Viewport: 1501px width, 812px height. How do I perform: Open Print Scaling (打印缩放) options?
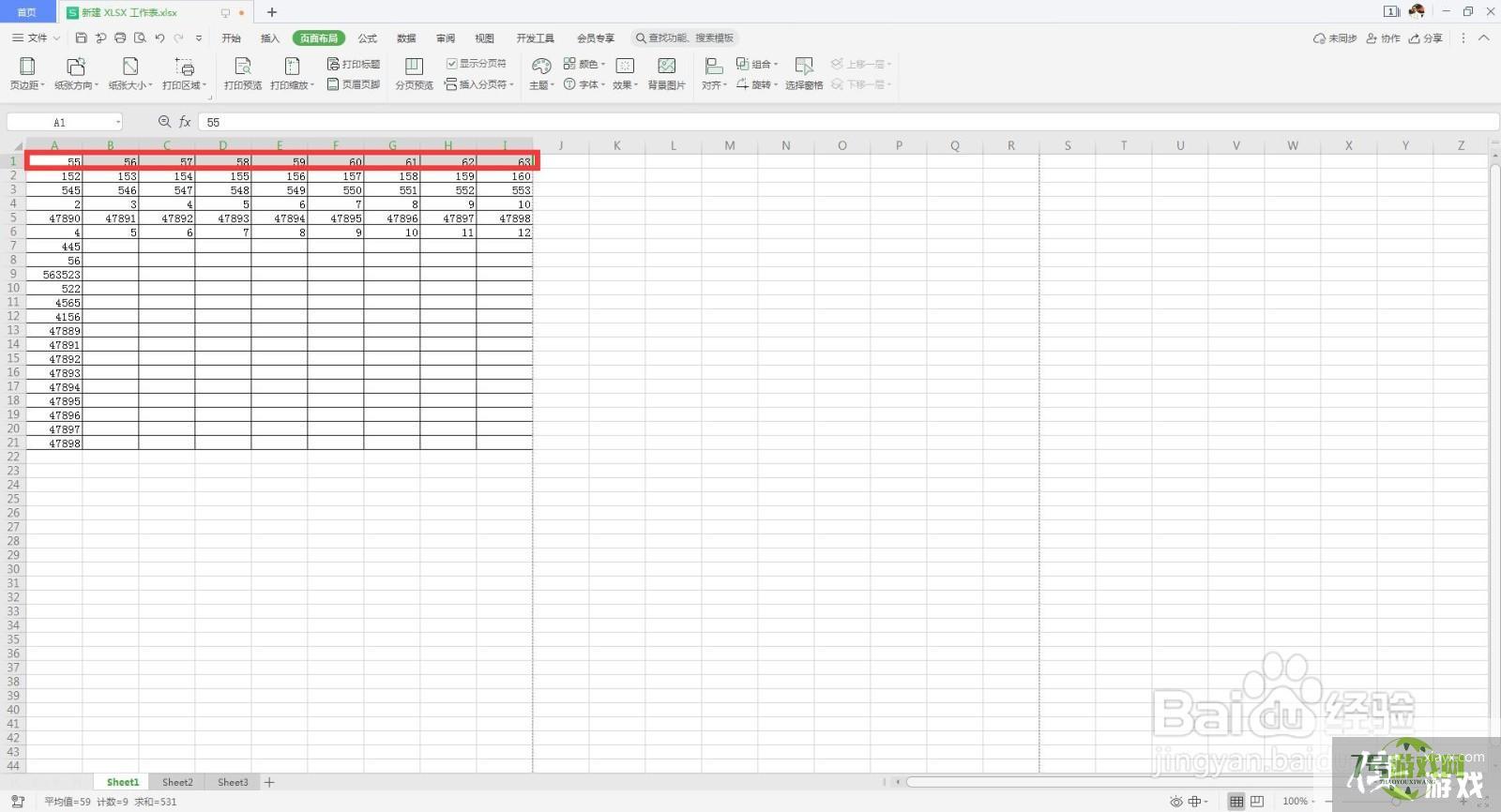(x=292, y=74)
